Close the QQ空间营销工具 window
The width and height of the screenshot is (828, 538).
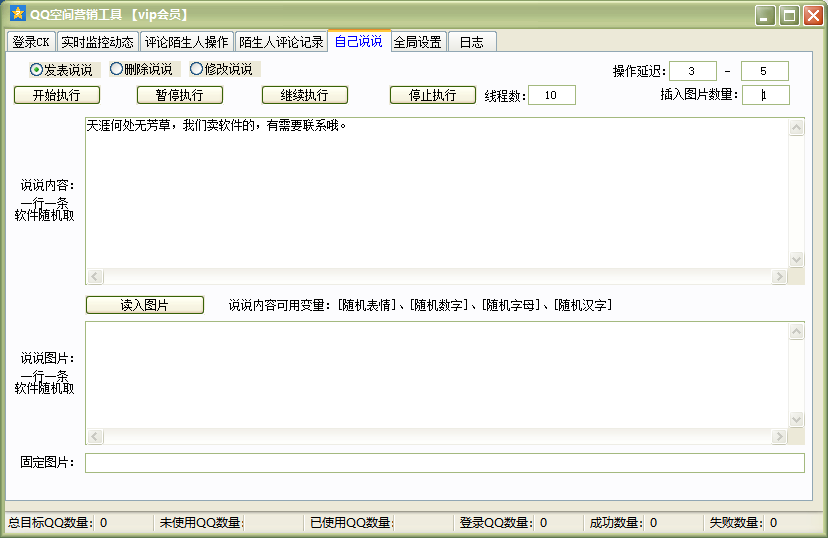(x=813, y=15)
